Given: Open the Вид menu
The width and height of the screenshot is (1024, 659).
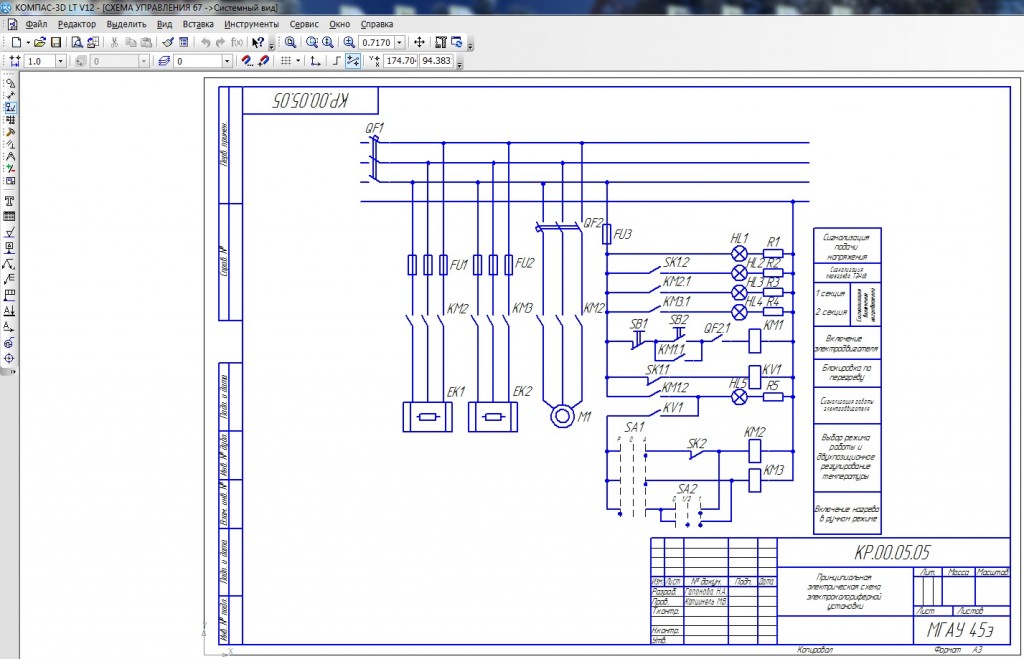Looking at the screenshot, I should (x=165, y=24).
